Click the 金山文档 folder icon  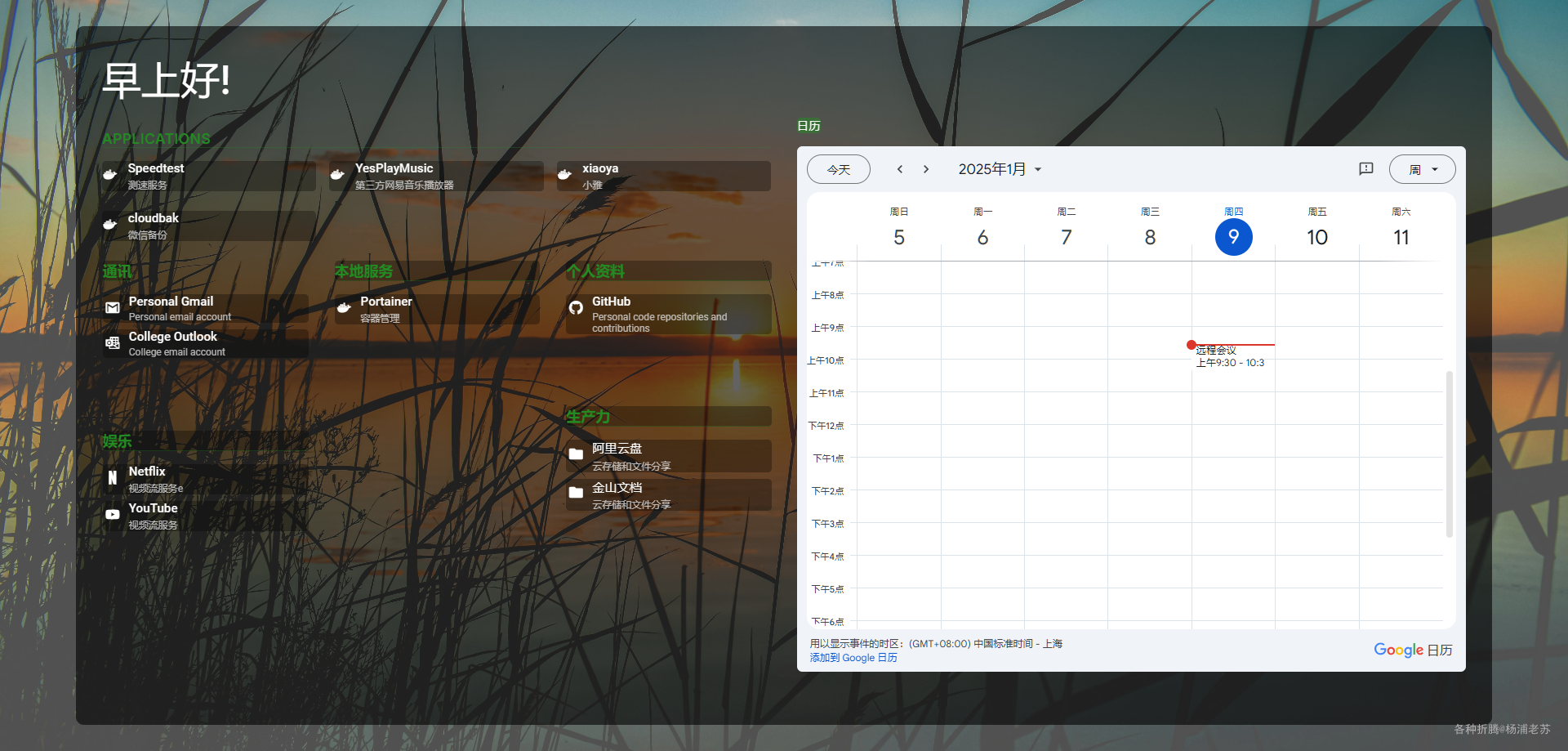[x=576, y=492]
